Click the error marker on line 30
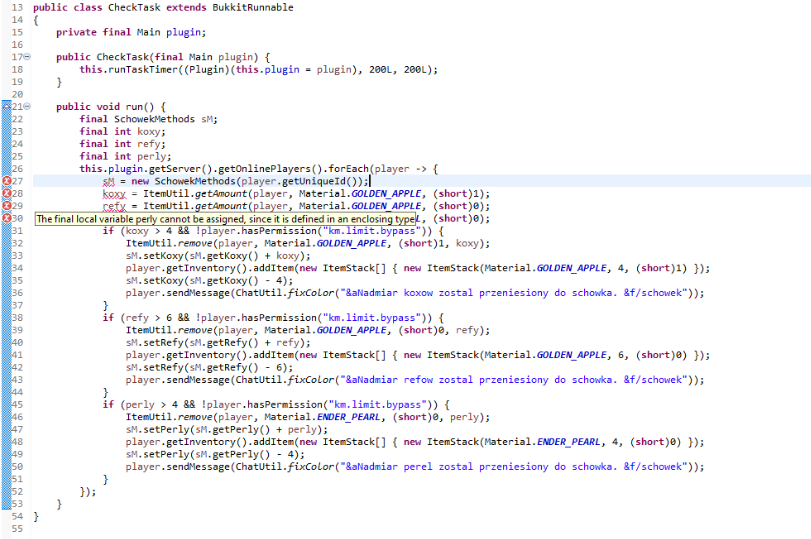811x539 pixels. 6,218
